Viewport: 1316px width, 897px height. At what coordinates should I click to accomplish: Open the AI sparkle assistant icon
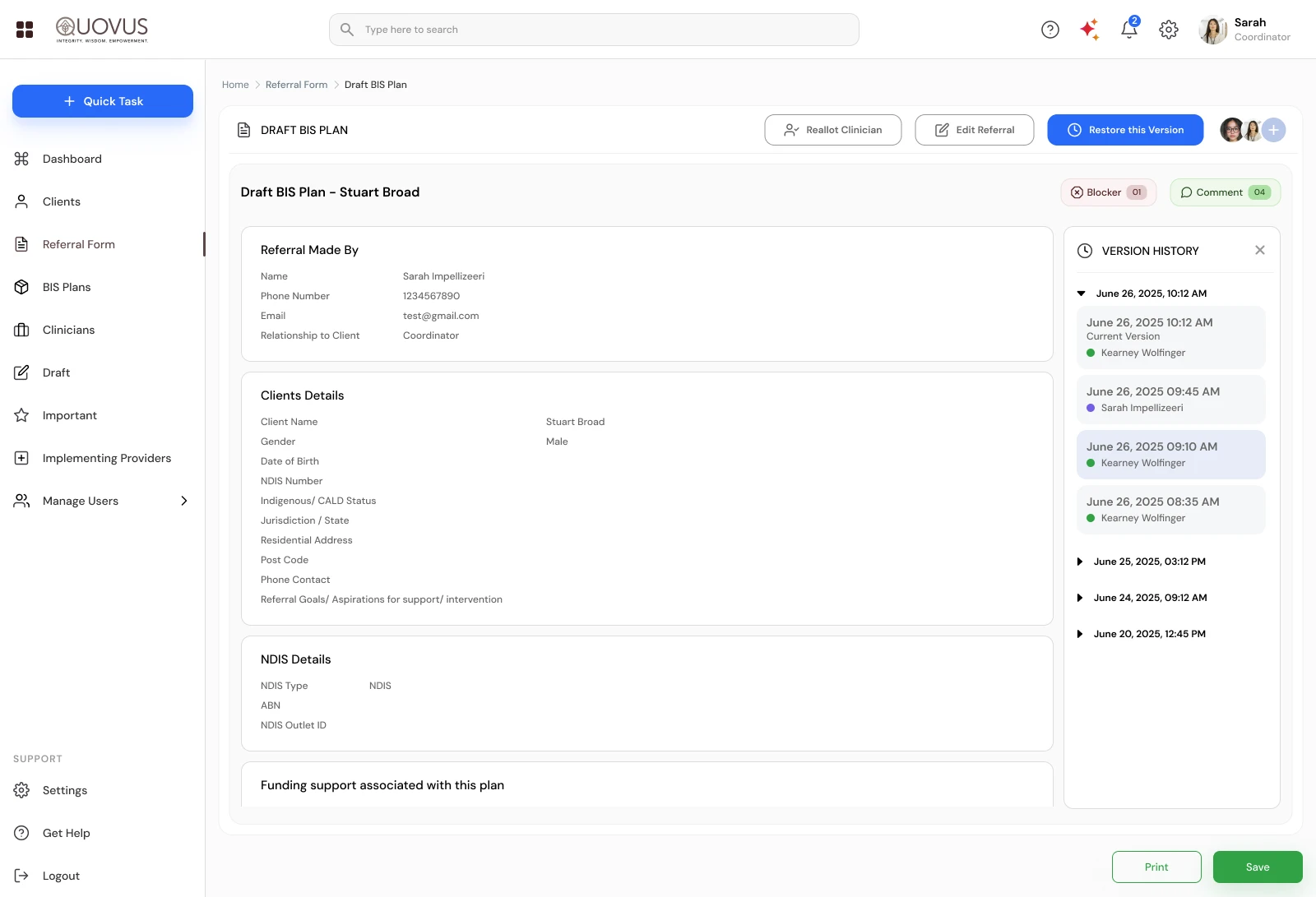coord(1090,30)
